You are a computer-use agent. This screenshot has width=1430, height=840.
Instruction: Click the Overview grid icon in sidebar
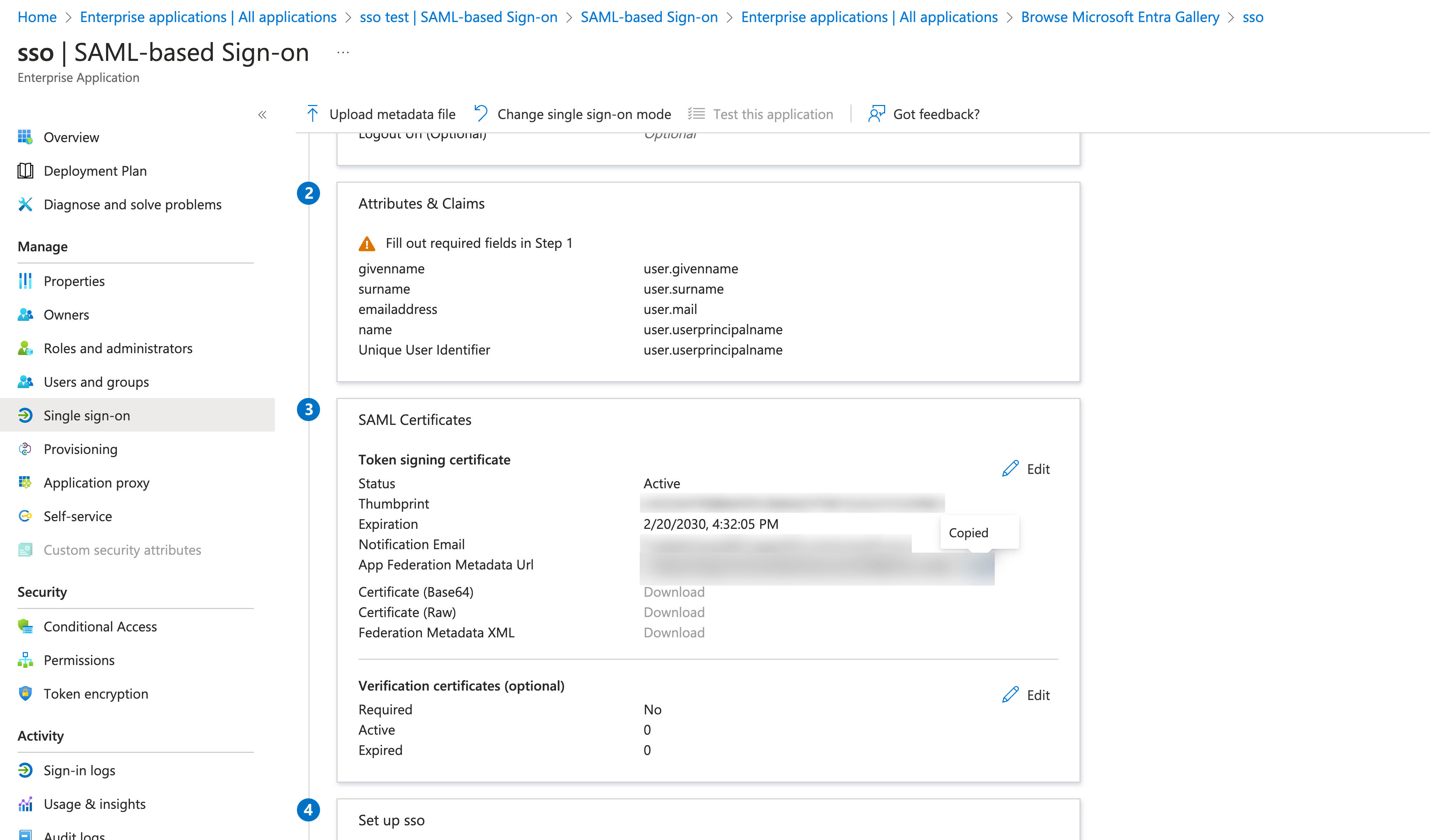click(x=25, y=137)
